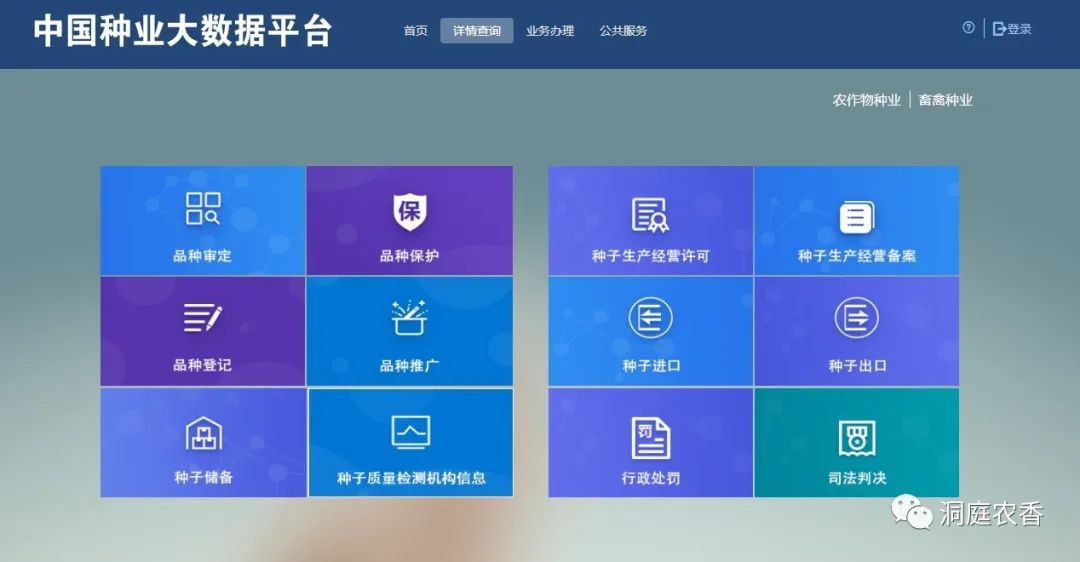Click the 品种审定 label text
Screen dimensions: 1080x562
coord(202,256)
